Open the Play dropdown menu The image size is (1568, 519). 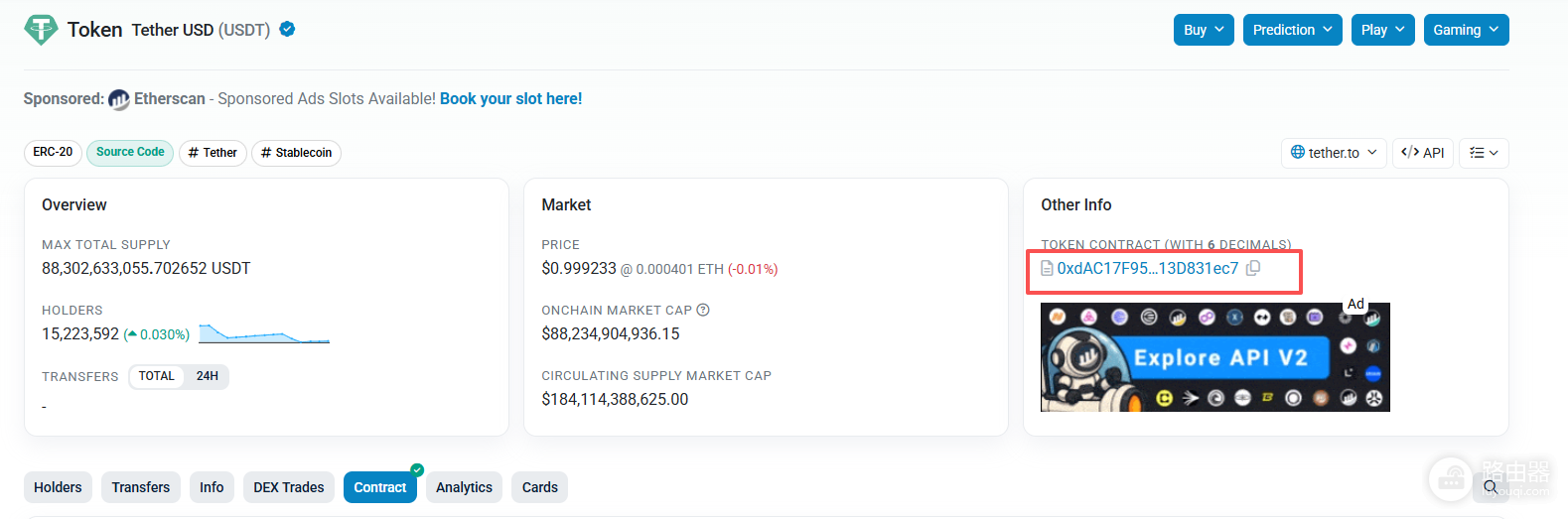coord(1382,30)
